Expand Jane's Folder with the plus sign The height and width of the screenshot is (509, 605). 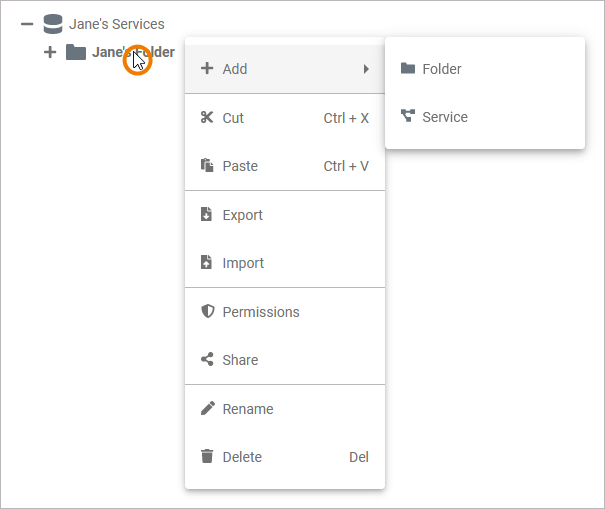(50, 52)
